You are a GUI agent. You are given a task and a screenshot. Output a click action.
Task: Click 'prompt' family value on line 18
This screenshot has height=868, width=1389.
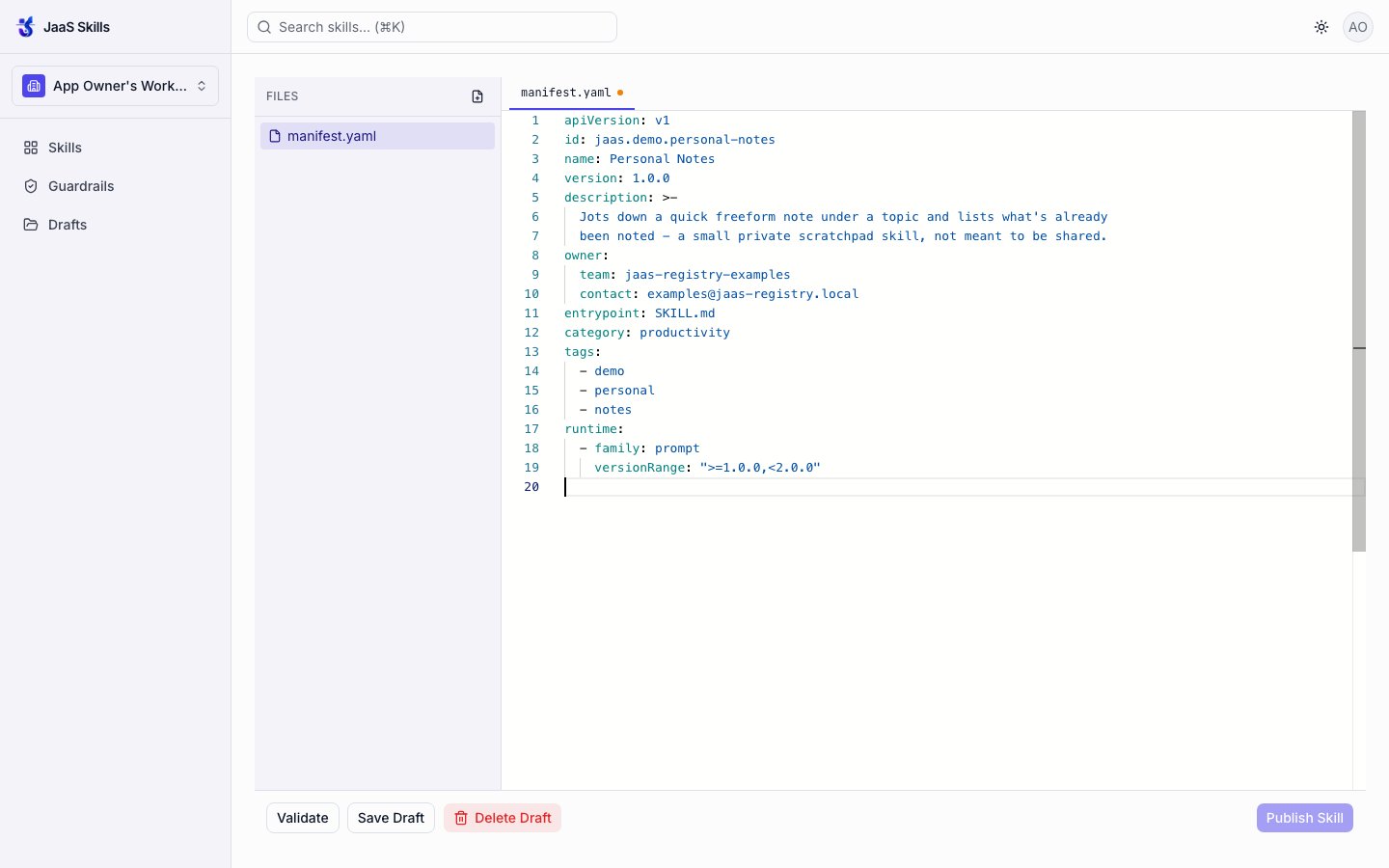point(677,448)
